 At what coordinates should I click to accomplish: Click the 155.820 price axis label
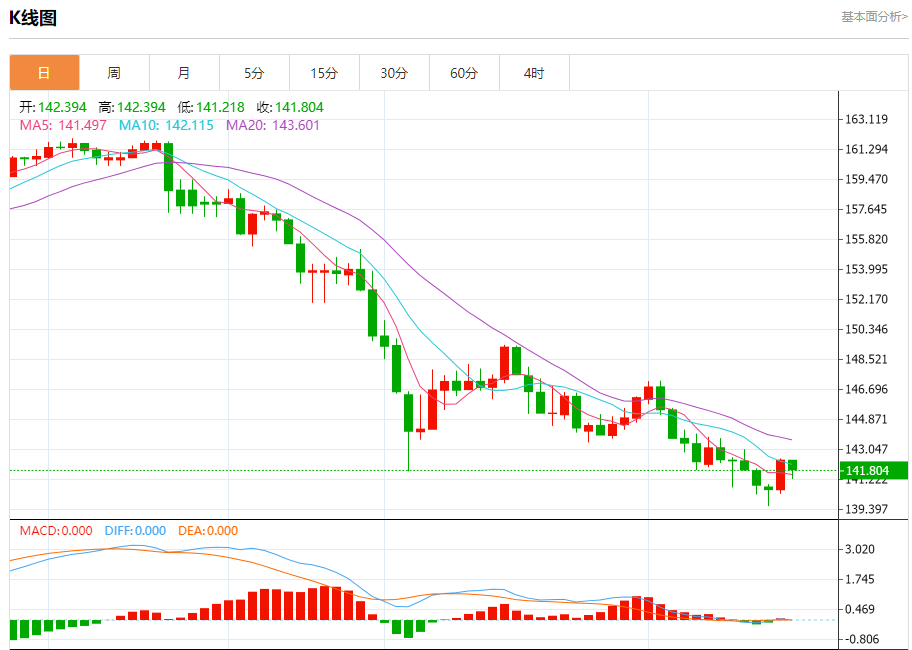[866, 239]
